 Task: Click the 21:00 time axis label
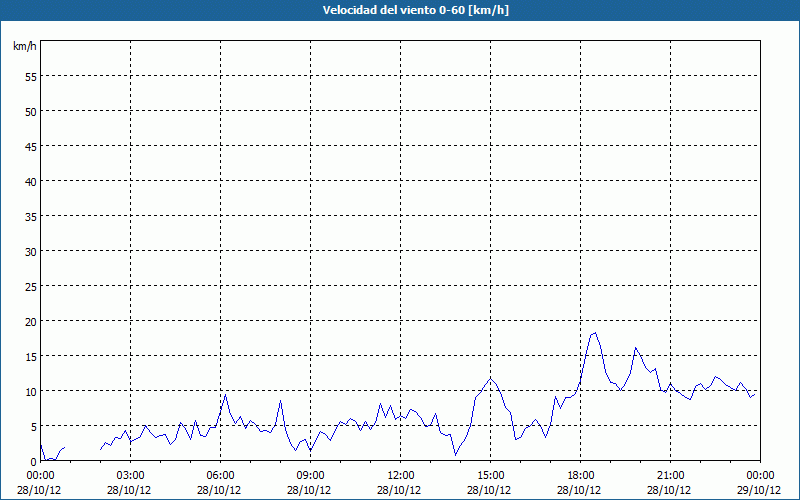(x=670, y=476)
